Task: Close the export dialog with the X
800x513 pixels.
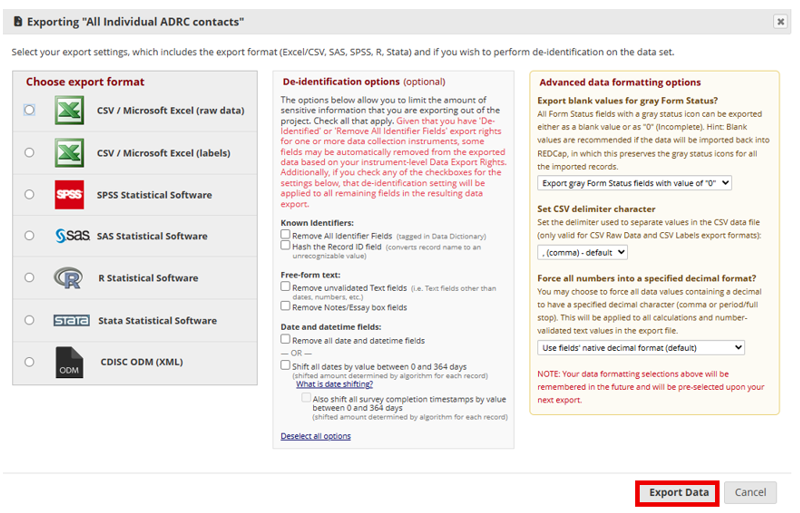Action: pyautogui.click(x=780, y=21)
